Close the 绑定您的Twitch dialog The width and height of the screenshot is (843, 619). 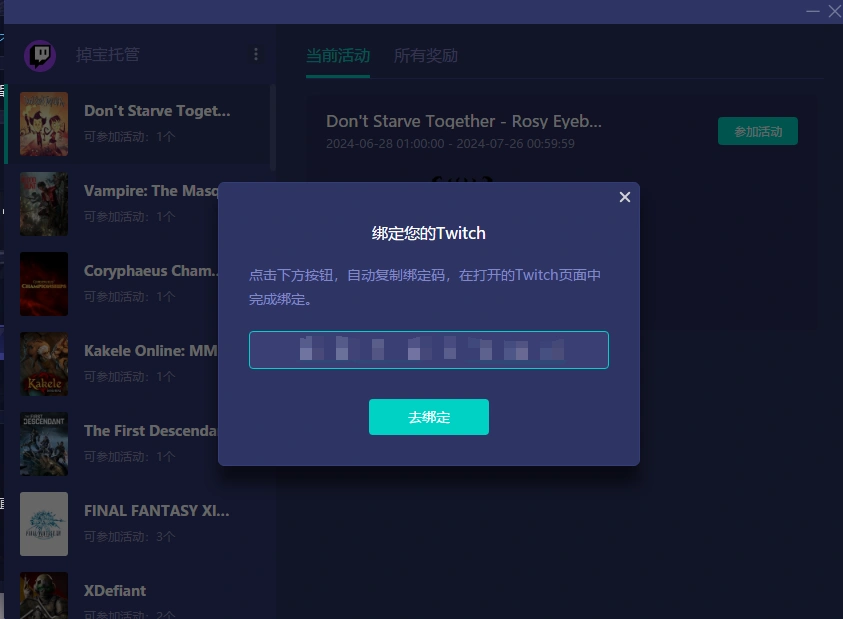point(624,197)
